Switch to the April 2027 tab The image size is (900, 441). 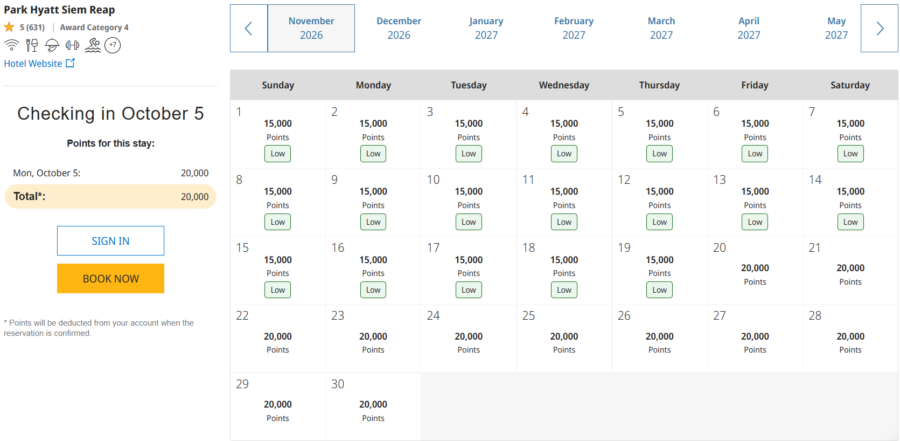(x=749, y=28)
